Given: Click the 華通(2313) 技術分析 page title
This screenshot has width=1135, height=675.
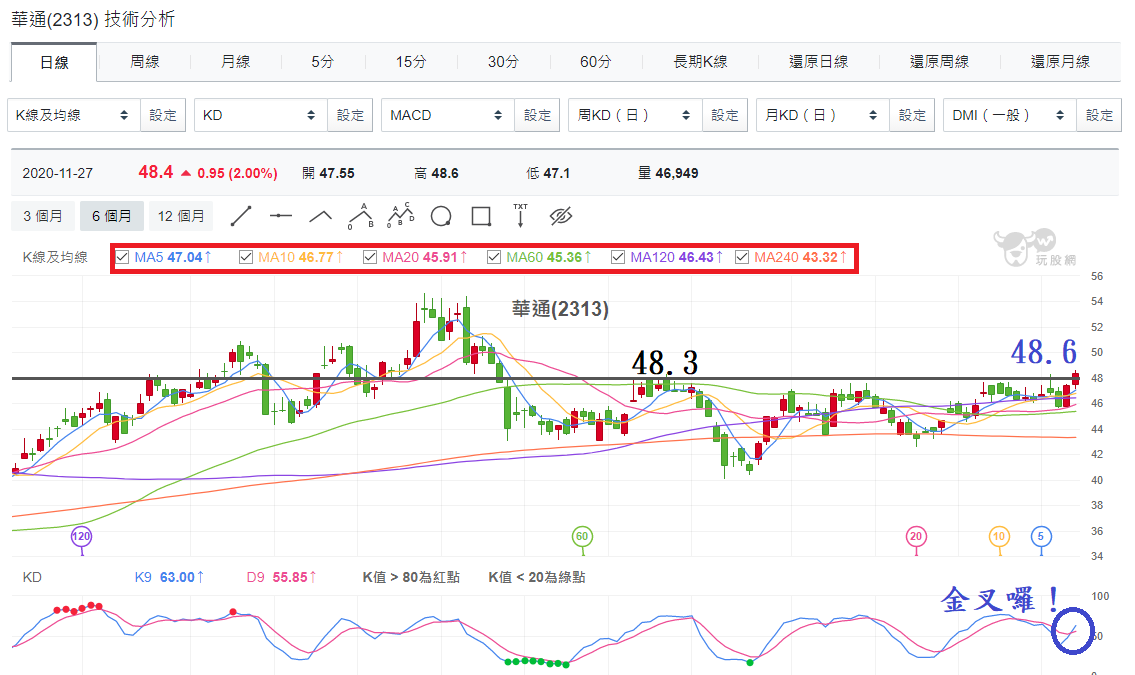Looking at the screenshot, I should point(93,20).
